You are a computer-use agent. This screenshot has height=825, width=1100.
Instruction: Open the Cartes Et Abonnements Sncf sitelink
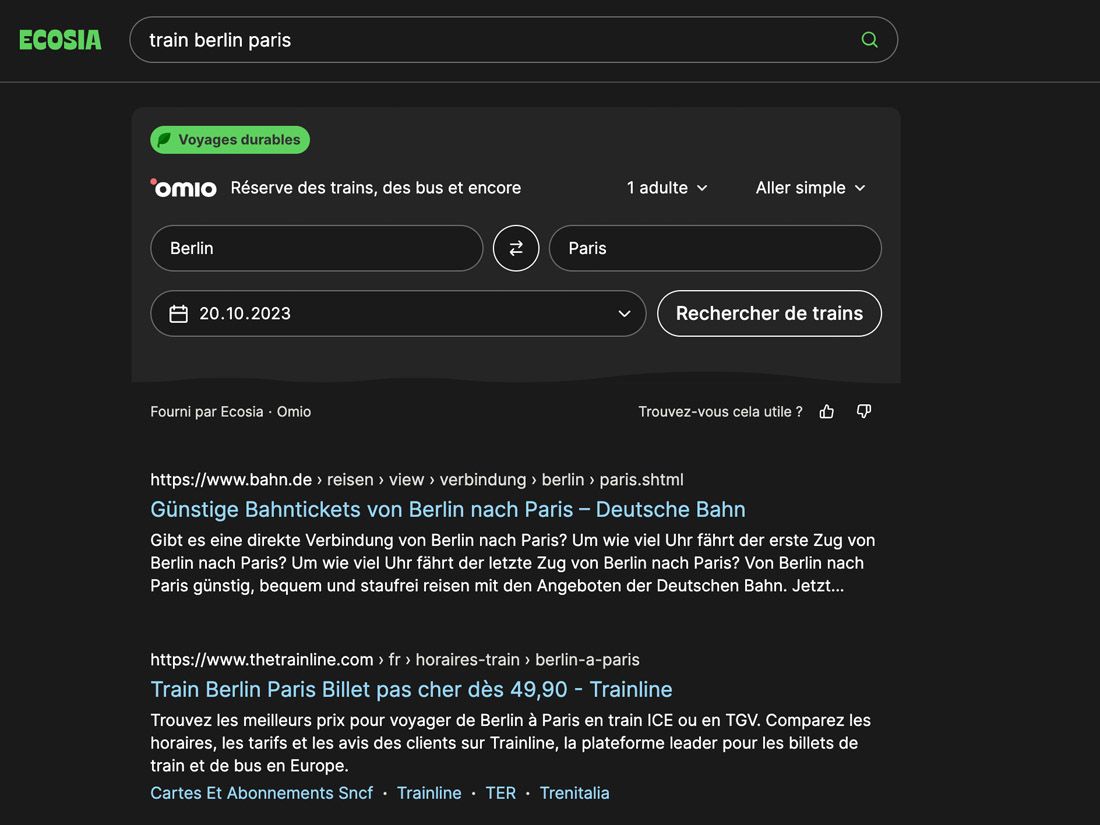(x=262, y=793)
